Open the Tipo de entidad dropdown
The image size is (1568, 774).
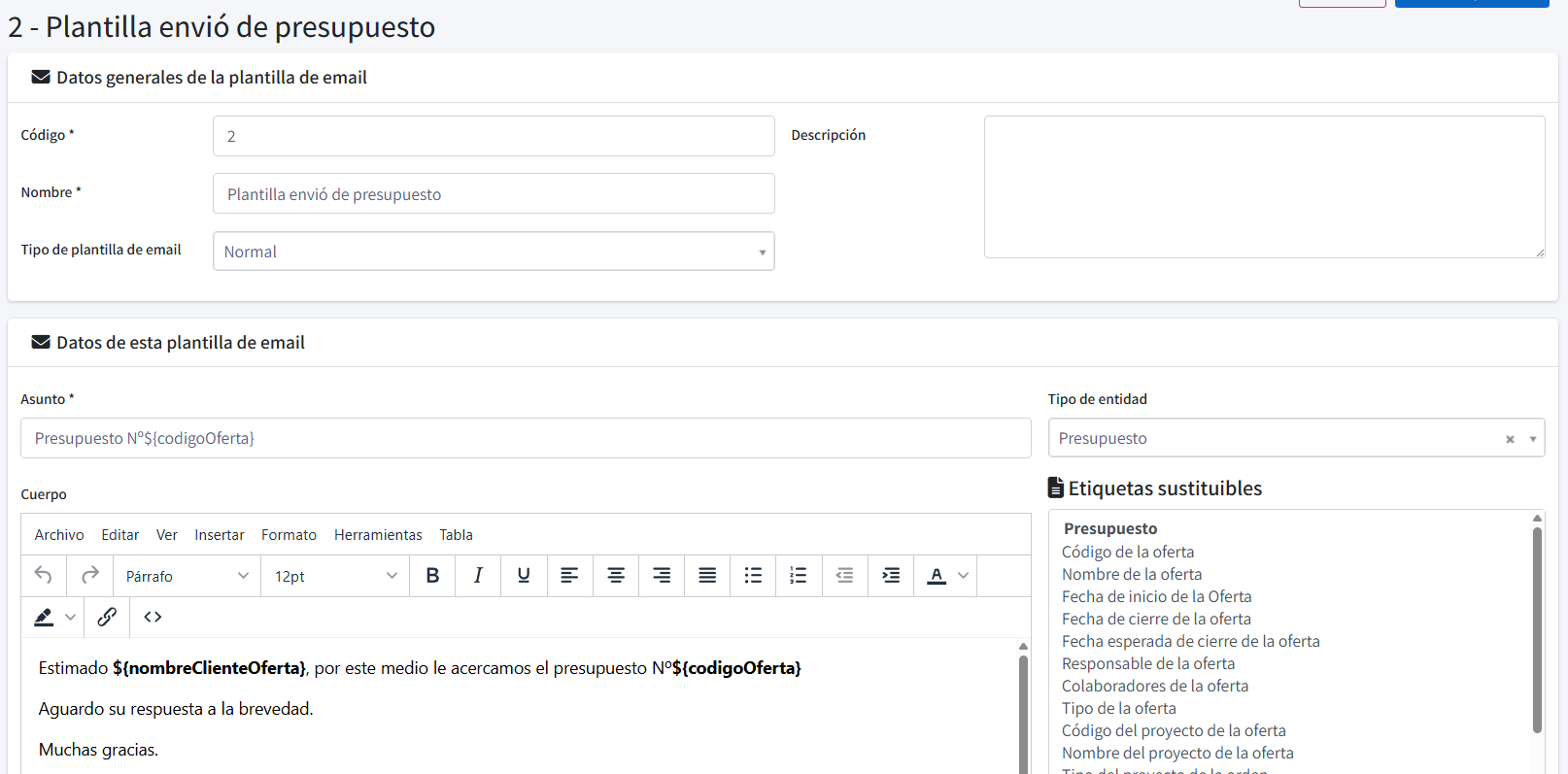click(x=1296, y=438)
